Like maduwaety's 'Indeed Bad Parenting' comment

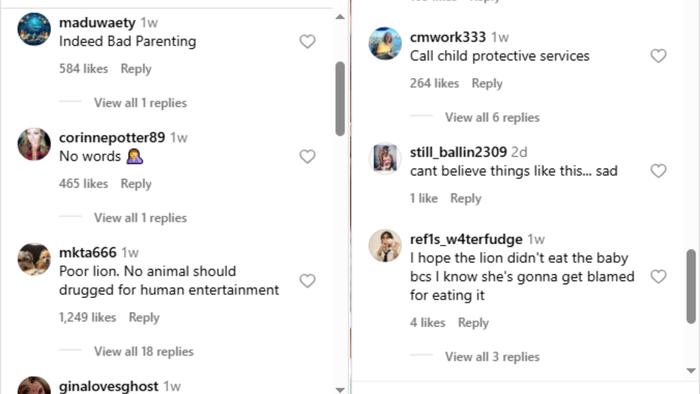(x=307, y=41)
